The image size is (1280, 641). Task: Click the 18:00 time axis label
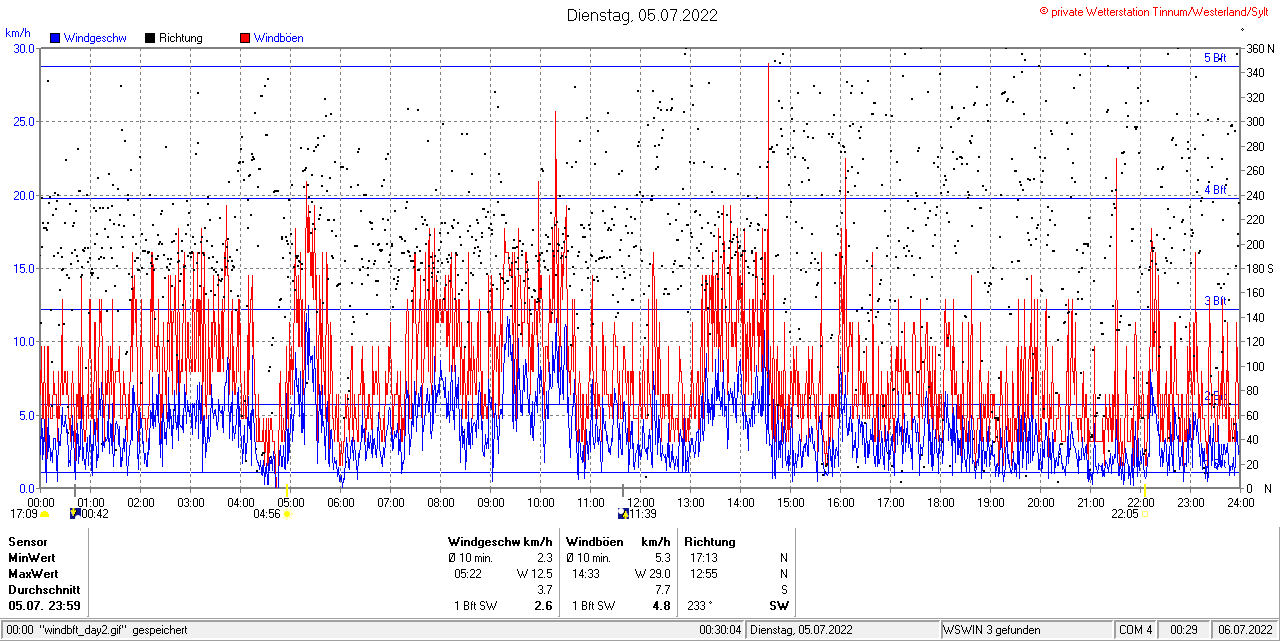click(941, 502)
